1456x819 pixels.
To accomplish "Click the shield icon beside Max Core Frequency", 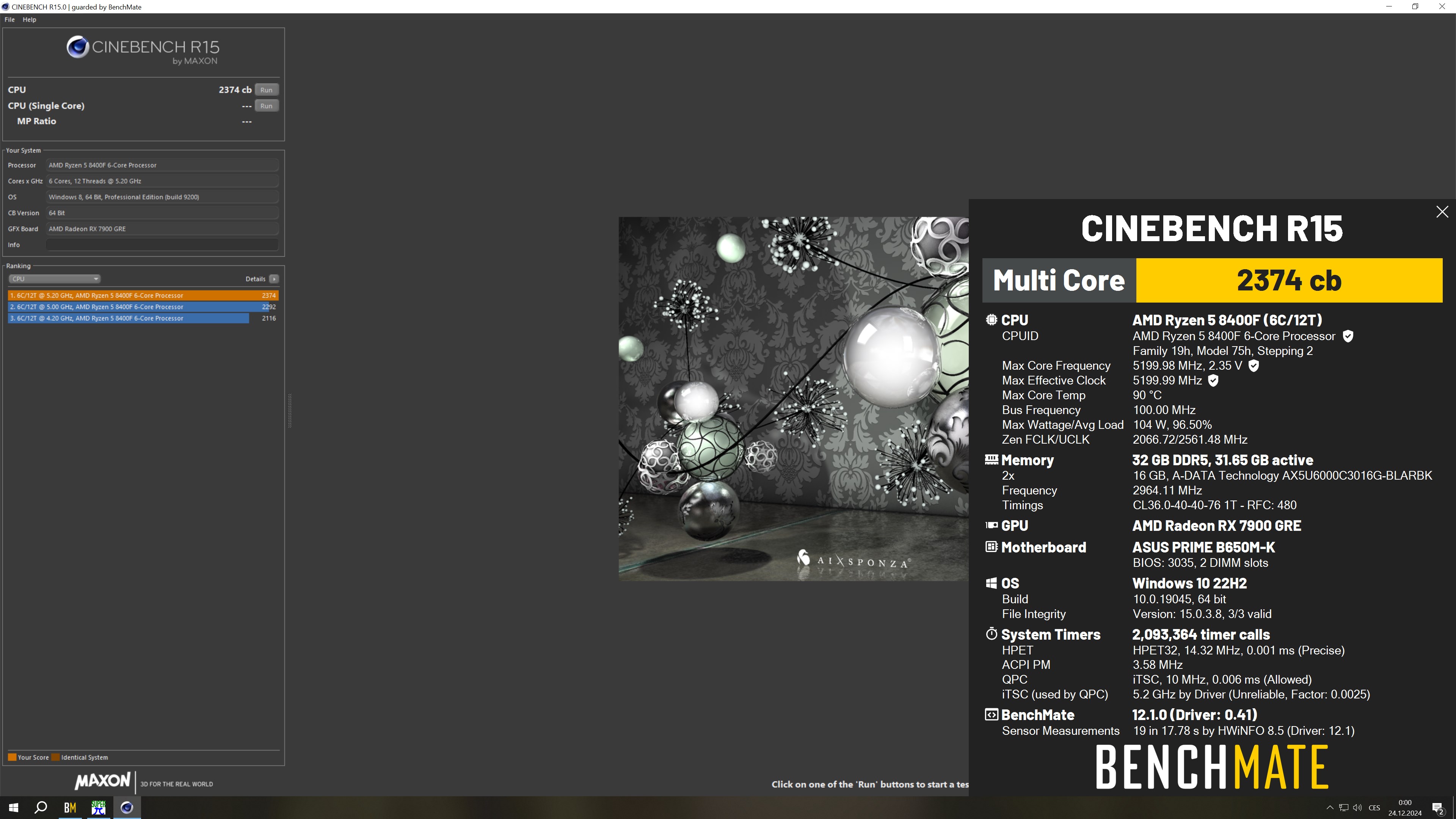I will [x=1254, y=366].
